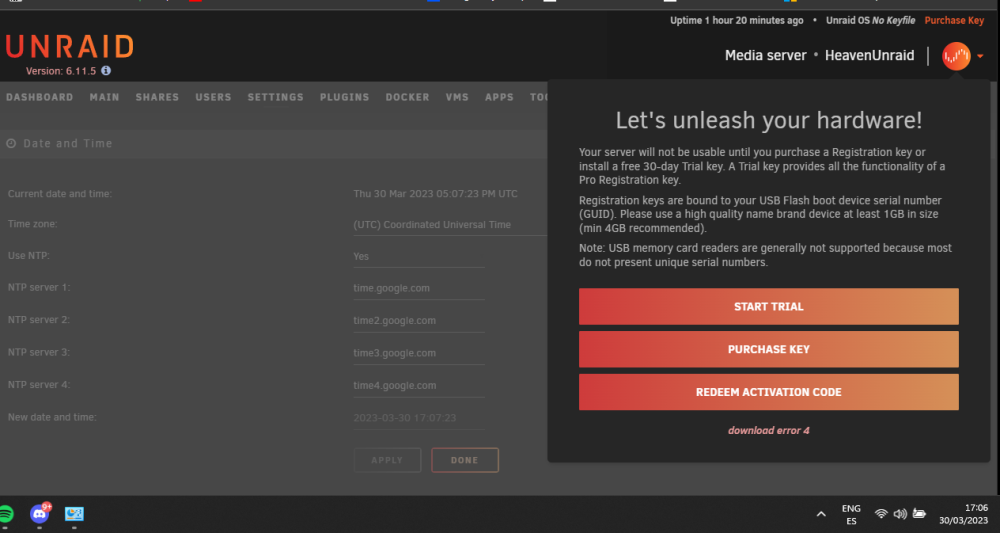This screenshot has height=533, width=1000.
Task: Open the Dashboard tab
Action: (40, 97)
